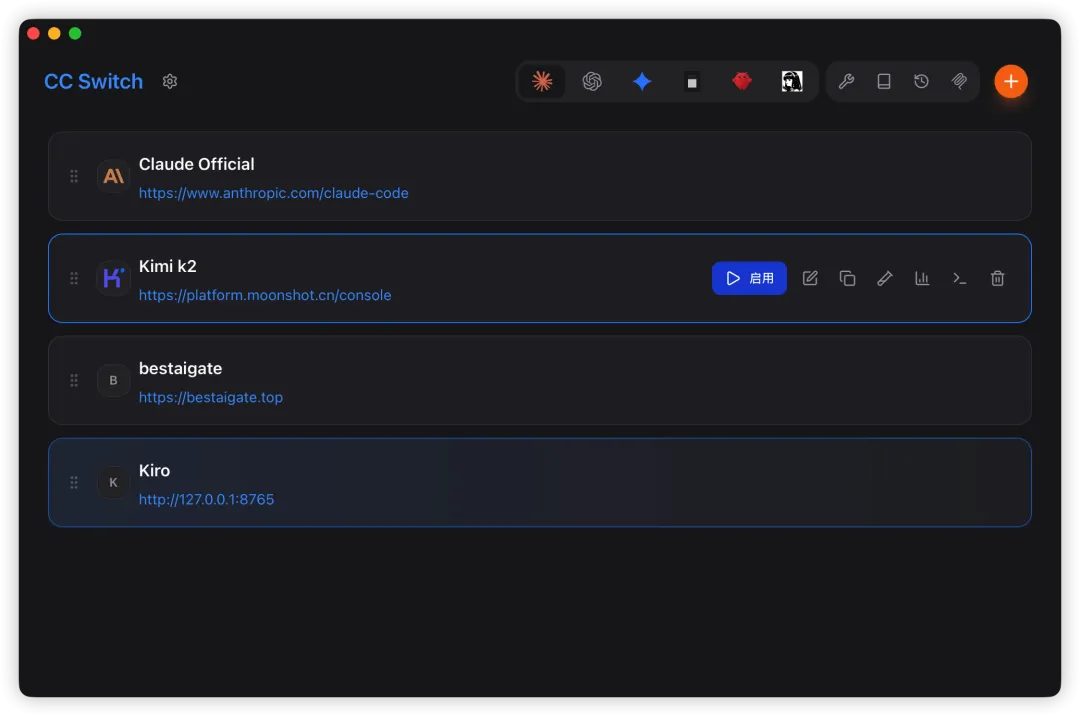Open the book icon in toolbar
The image size is (1080, 716).
click(x=884, y=81)
